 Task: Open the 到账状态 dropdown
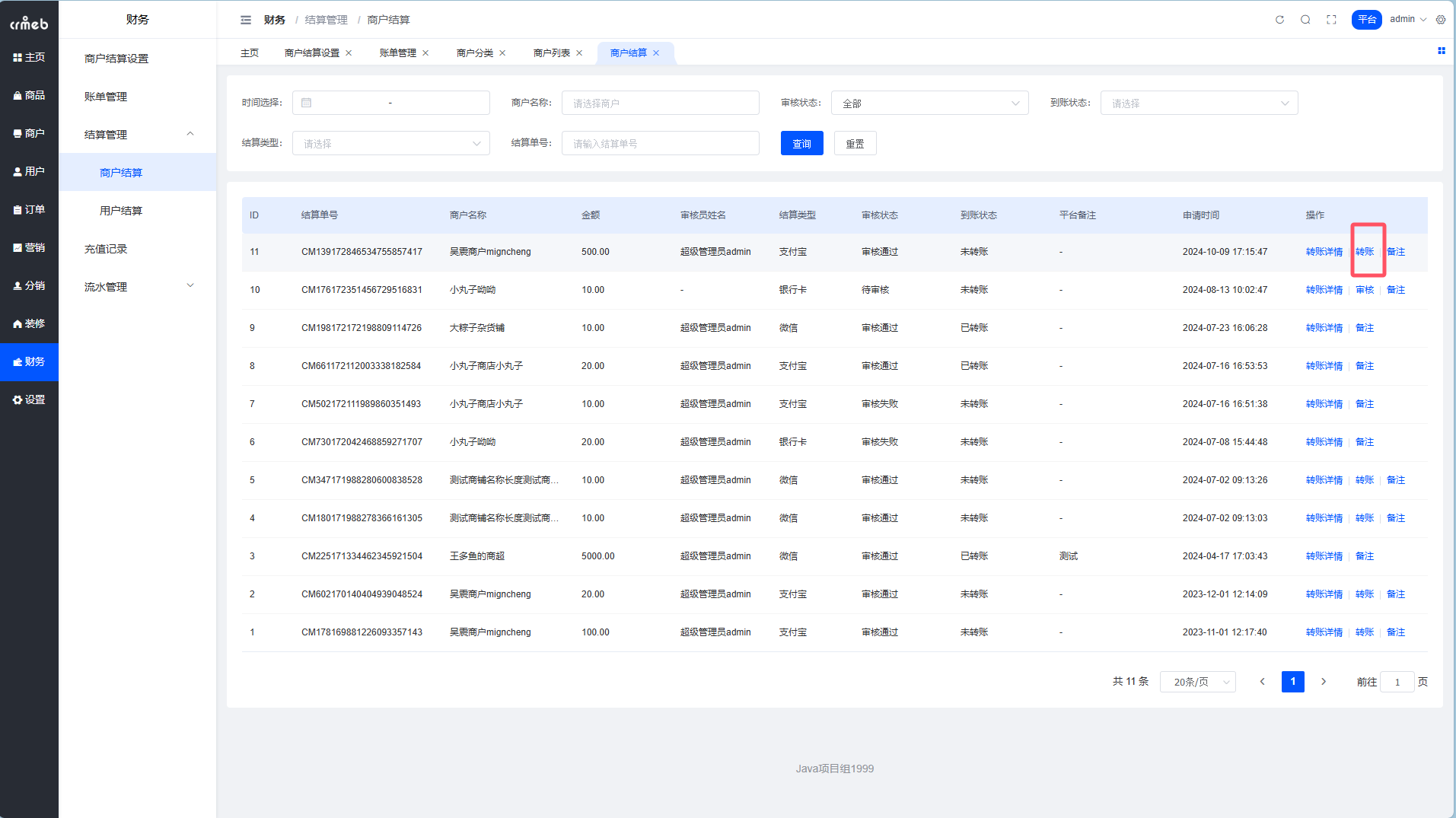pos(1199,103)
